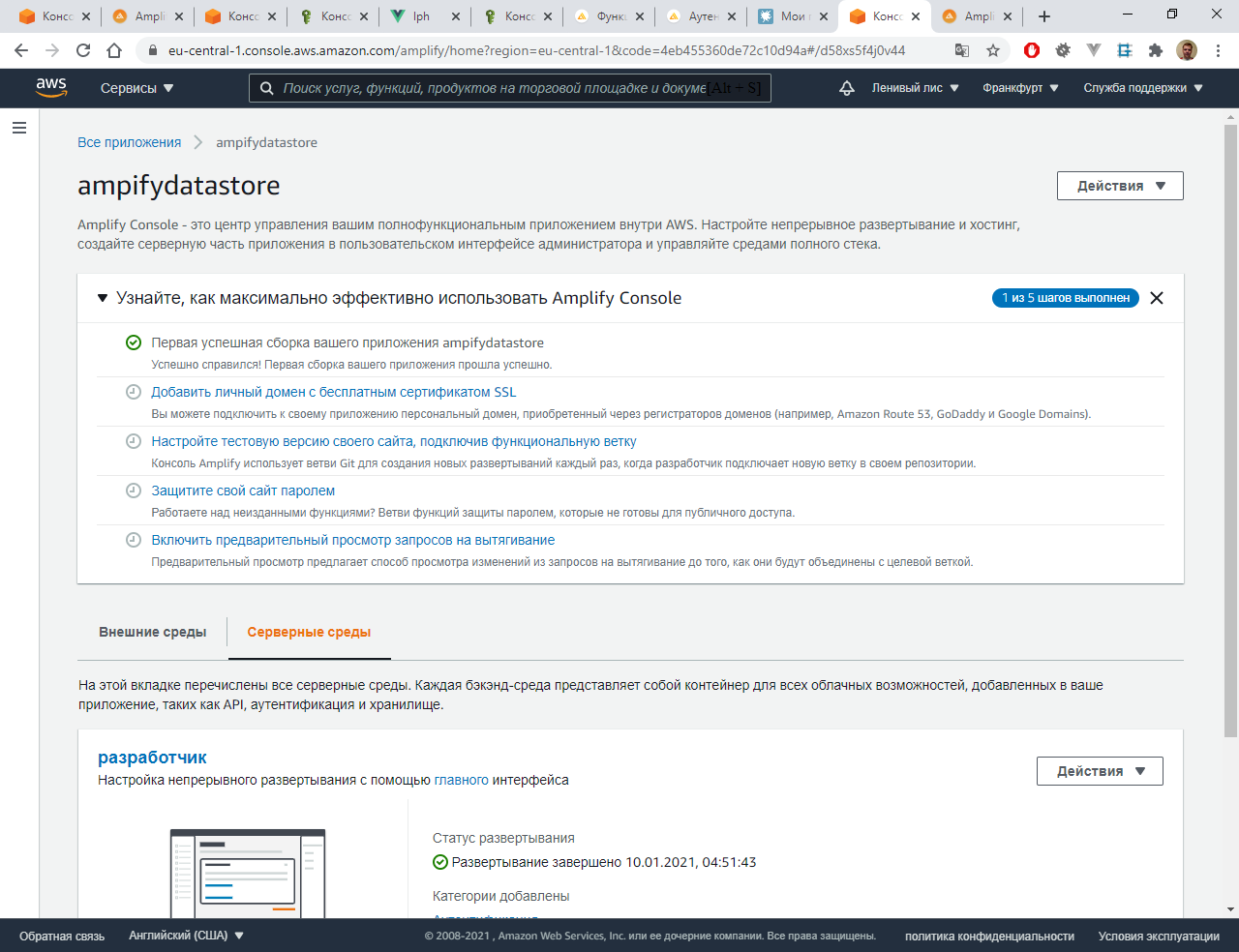Open политика конфиденциальности footer link
Viewport: 1239px width, 952px height.
[989, 936]
